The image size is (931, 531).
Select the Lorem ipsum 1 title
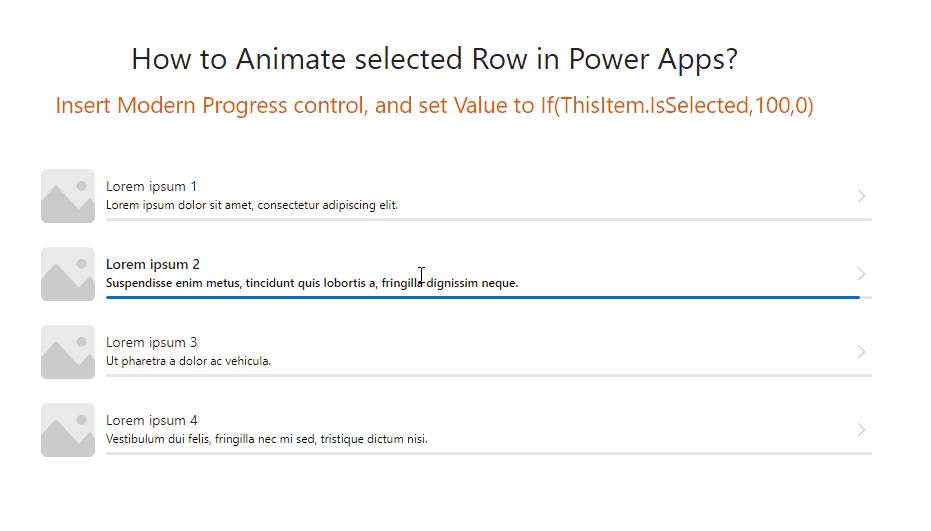click(x=151, y=187)
